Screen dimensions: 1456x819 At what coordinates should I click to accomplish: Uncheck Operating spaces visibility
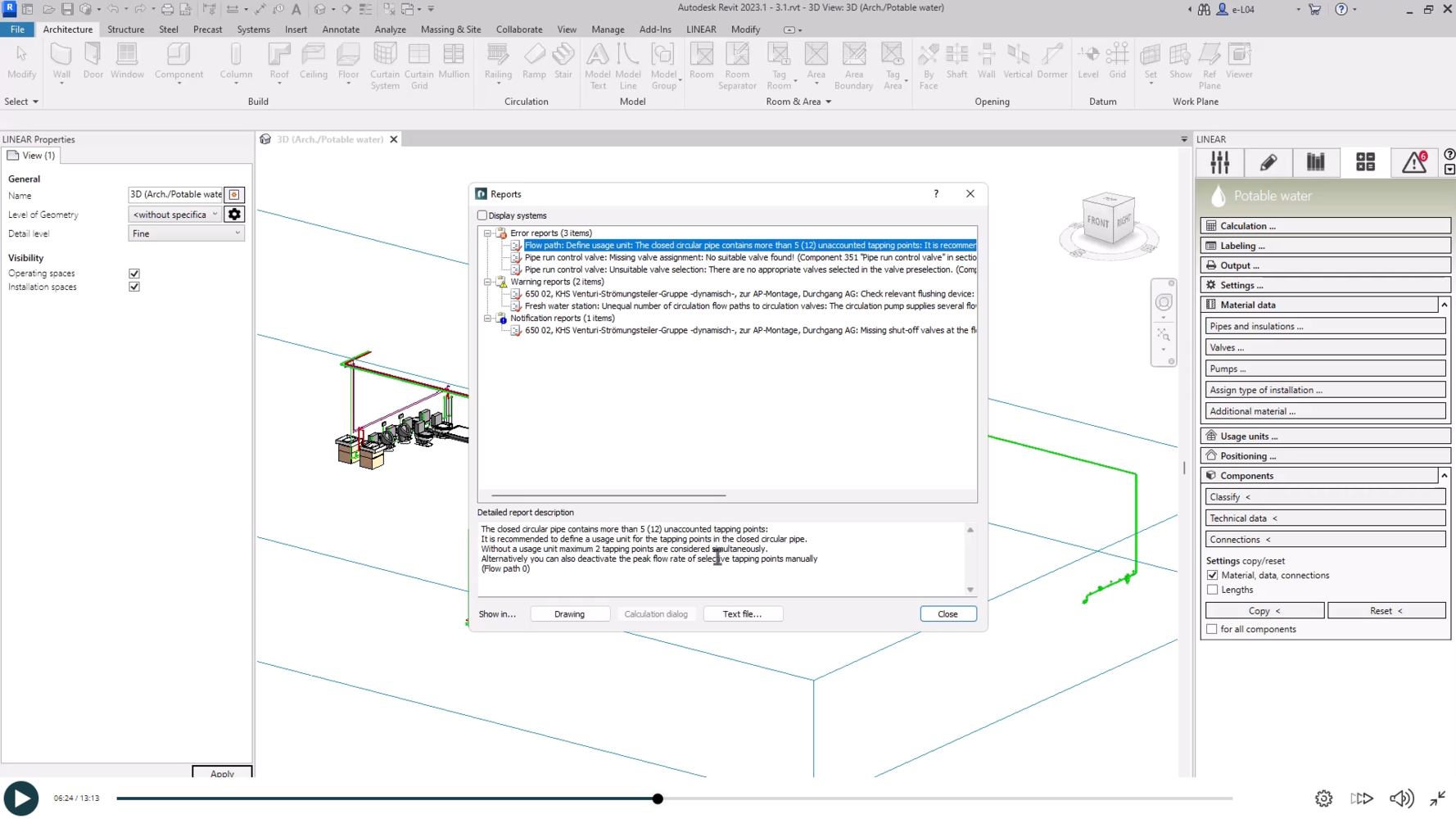134,274
